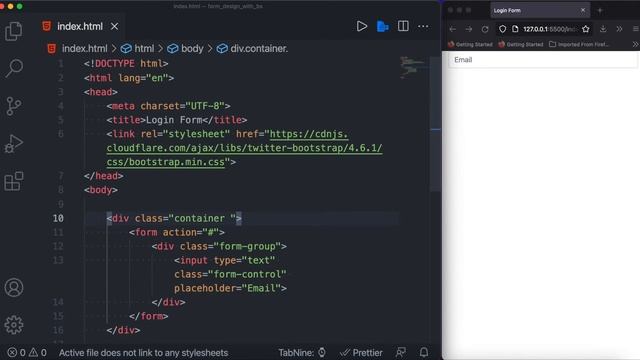The height and width of the screenshot is (360, 640).
Task: Open the Extensions view
Action: [x=13, y=181]
